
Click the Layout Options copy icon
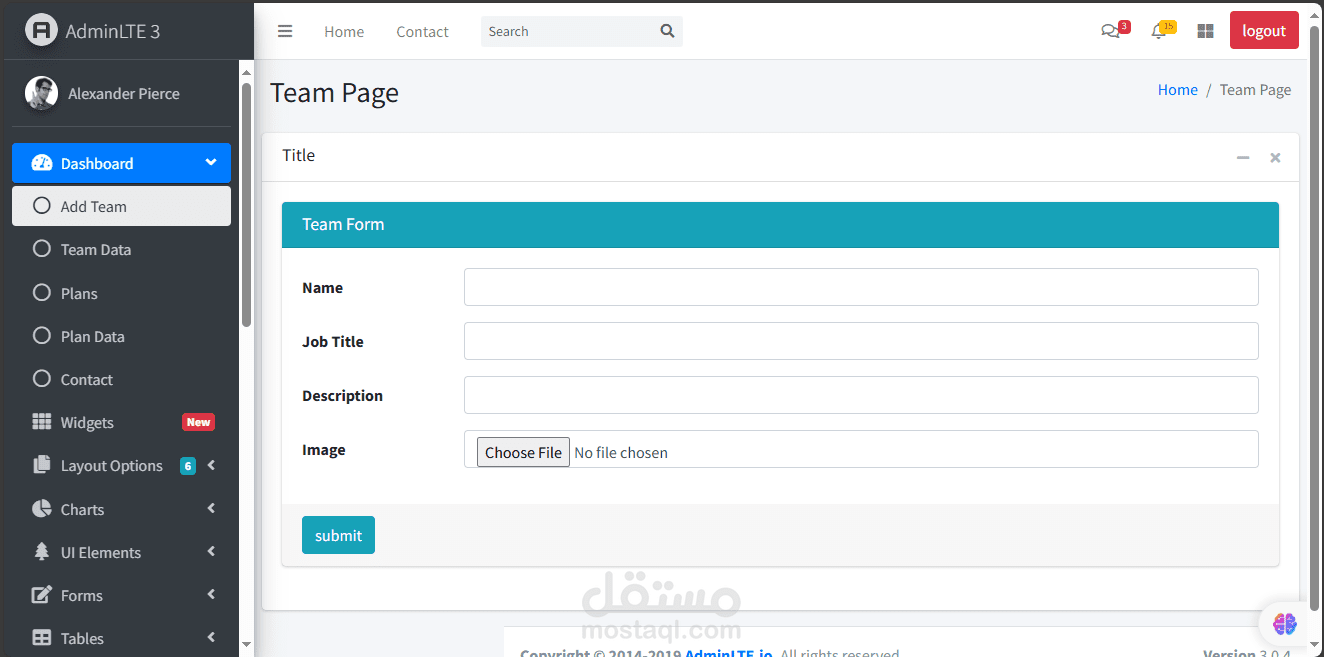point(41,465)
